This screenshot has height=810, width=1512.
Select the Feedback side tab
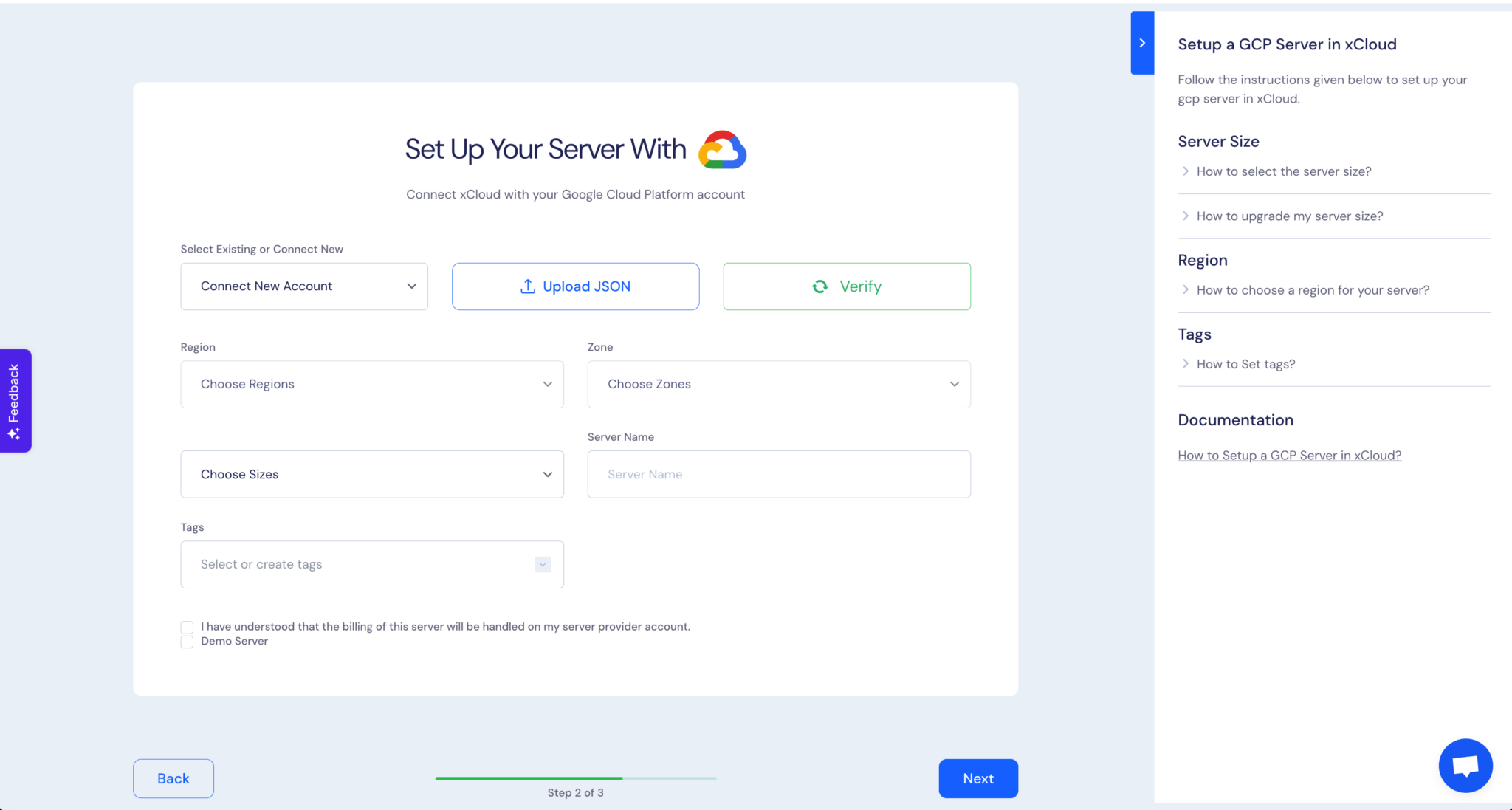click(15, 400)
